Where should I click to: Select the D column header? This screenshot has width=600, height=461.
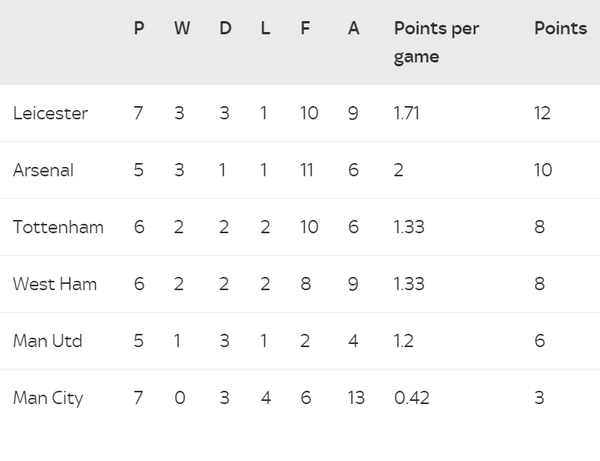pyautogui.click(x=225, y=28)
